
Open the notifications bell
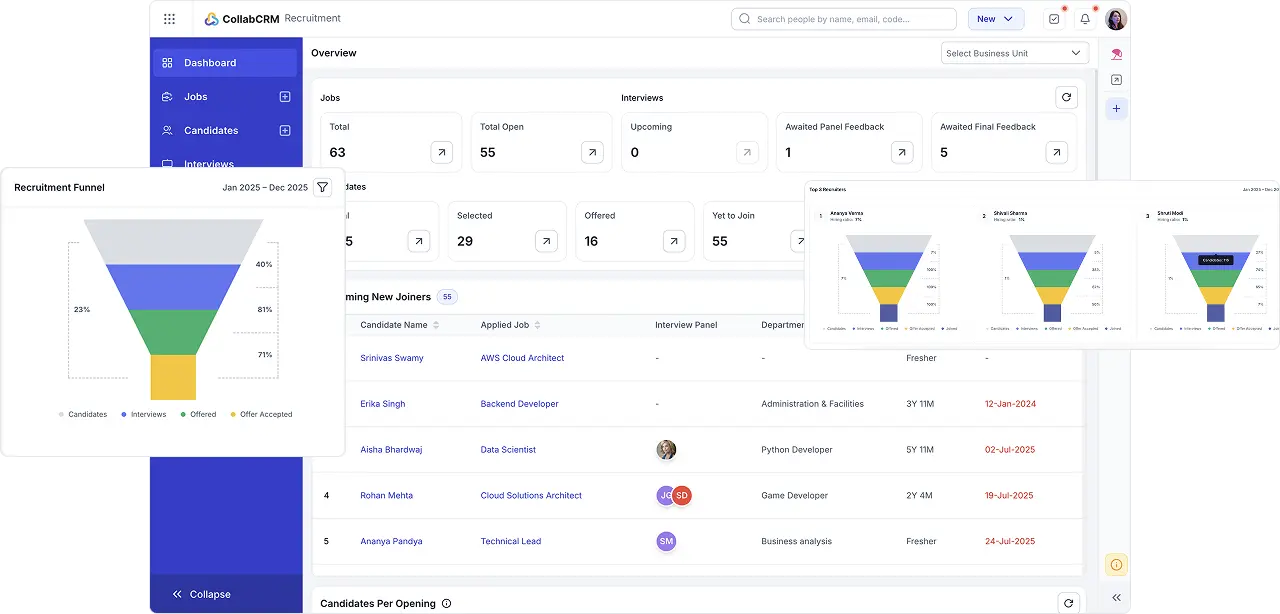[1084, 18]
